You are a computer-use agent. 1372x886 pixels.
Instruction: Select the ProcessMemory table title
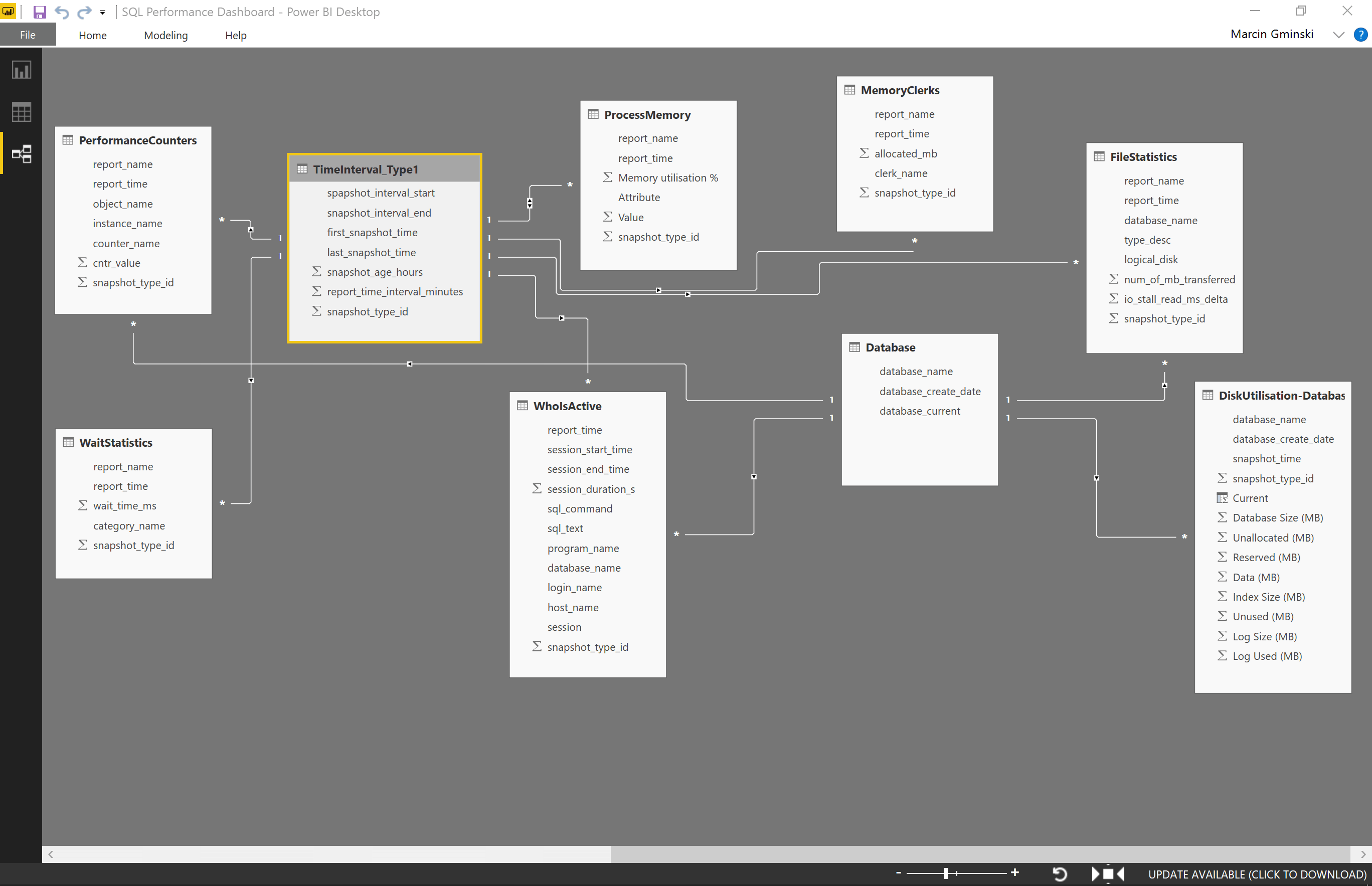[x=647, y=114]
